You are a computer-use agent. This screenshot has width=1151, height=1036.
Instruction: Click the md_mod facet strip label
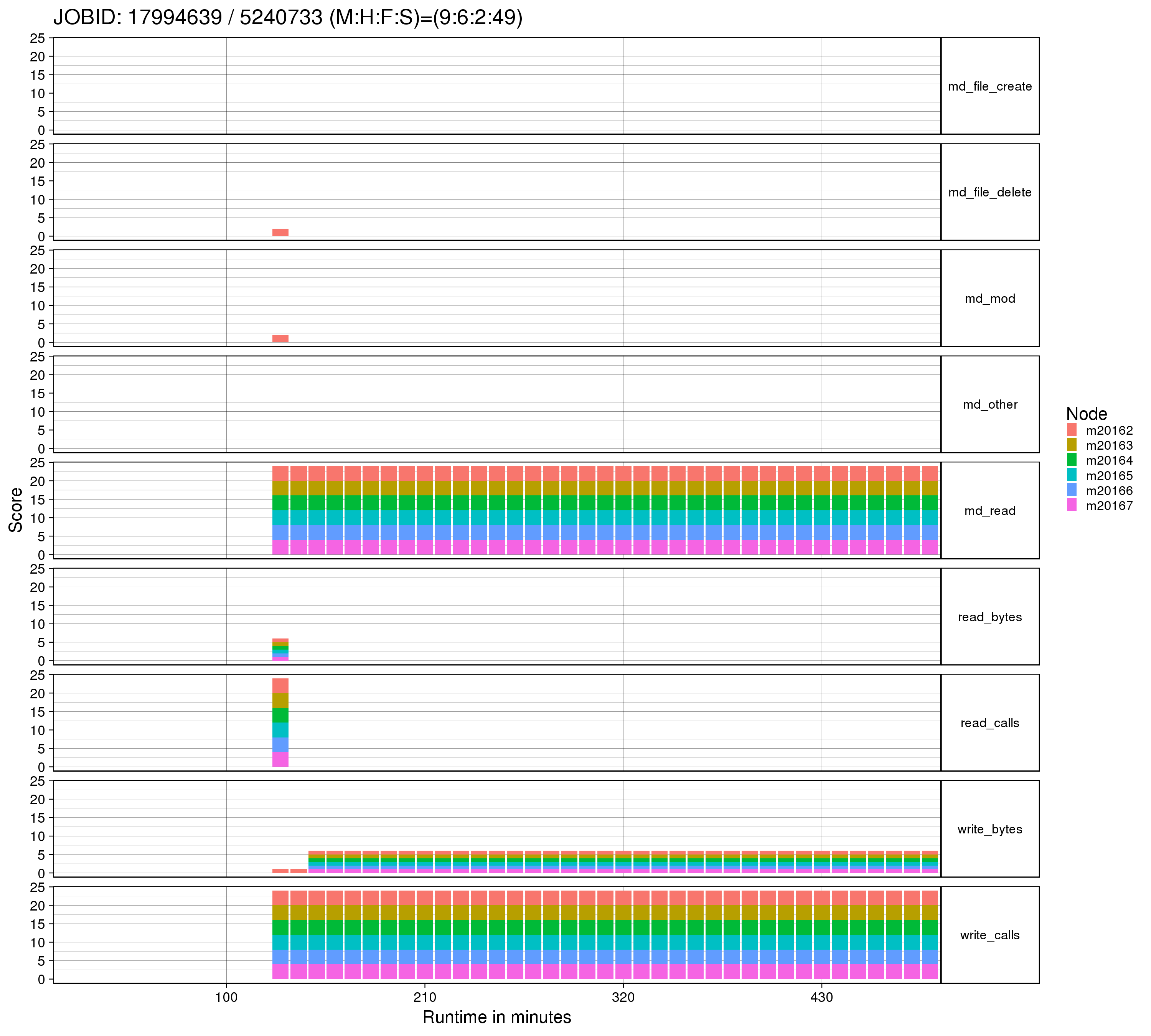(989, 299)
